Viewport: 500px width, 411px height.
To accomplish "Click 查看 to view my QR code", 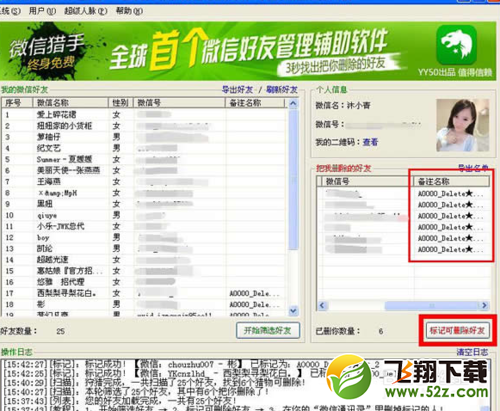I will coord(370,142).
